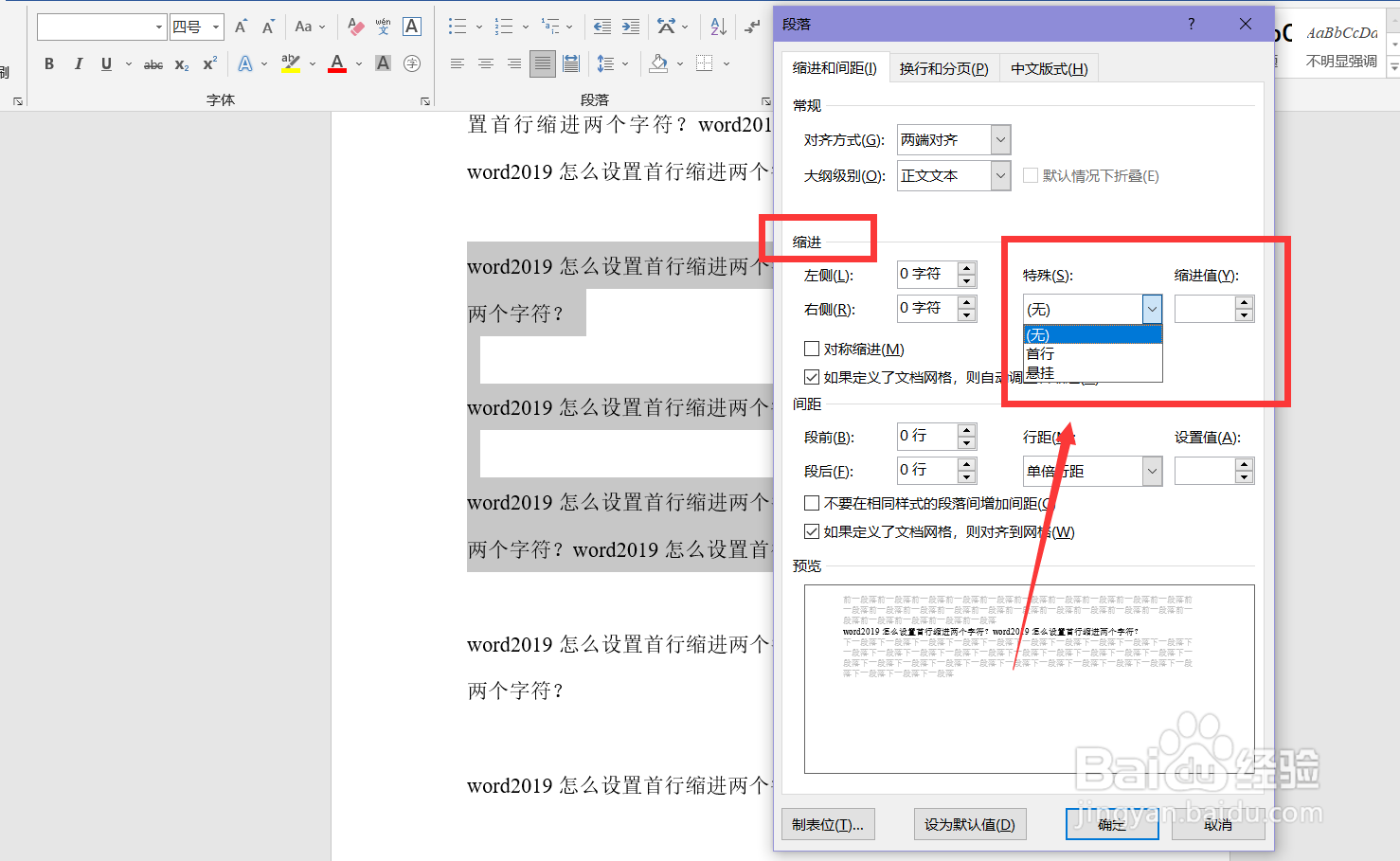
Task: Insert enclosed character (circled 字) icon
Action: (x=412, y=63)
